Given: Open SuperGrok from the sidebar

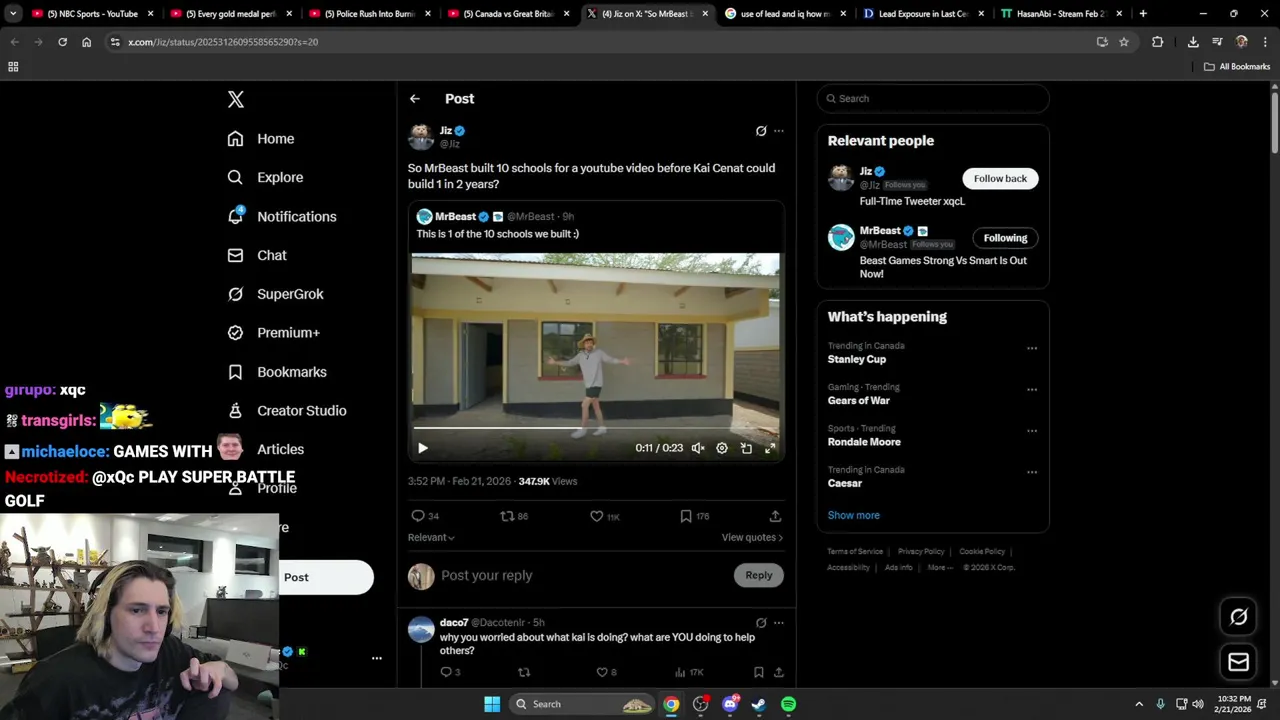Looking at the screenshot, I should 275,294.
